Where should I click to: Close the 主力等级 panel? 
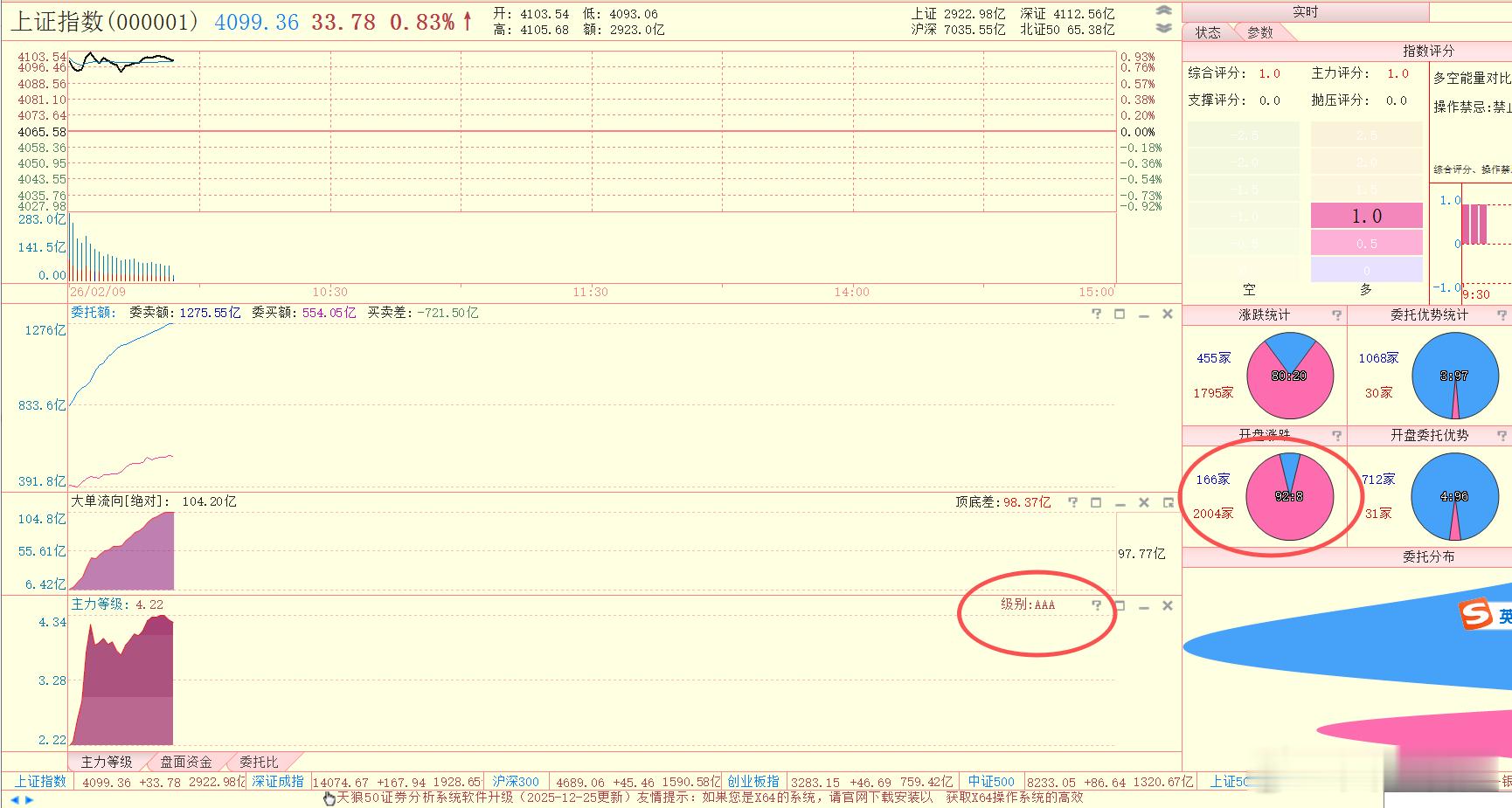pos(1167,605)
